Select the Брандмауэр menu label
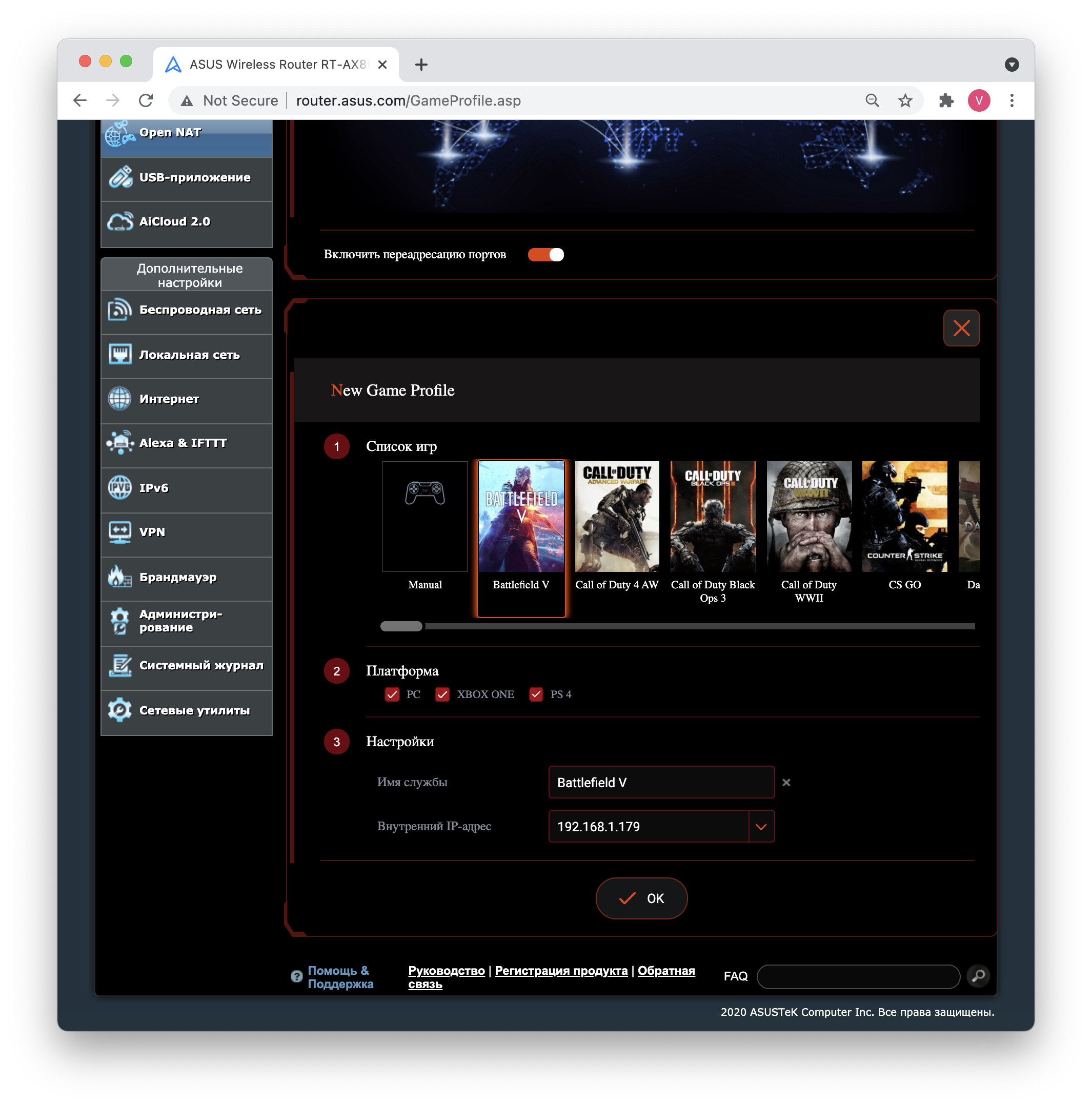 (x=178, y=577)
